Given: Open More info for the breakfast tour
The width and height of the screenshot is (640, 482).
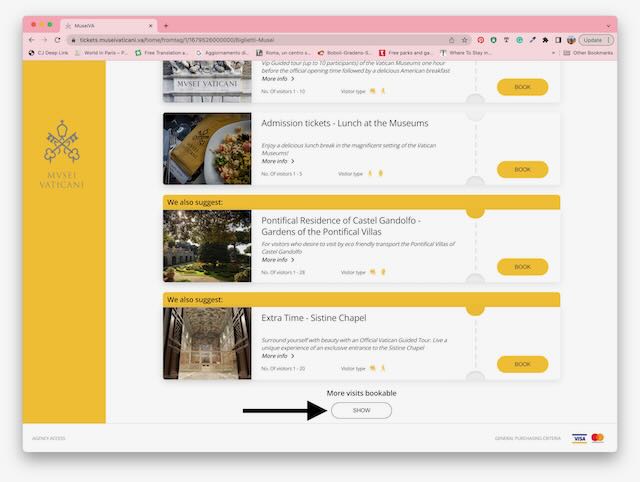Looking at the screenshot, I should [x=278, y=79].
